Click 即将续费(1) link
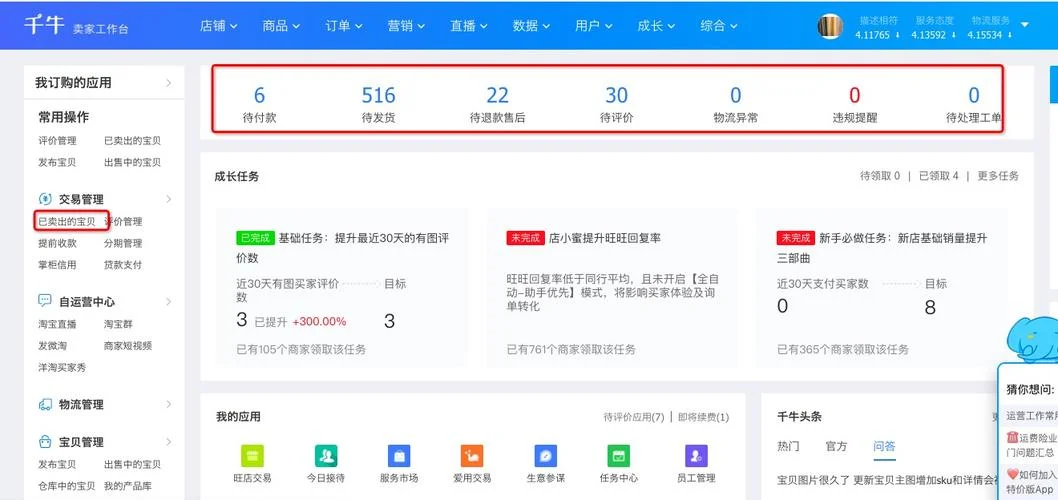 [704, 417]
